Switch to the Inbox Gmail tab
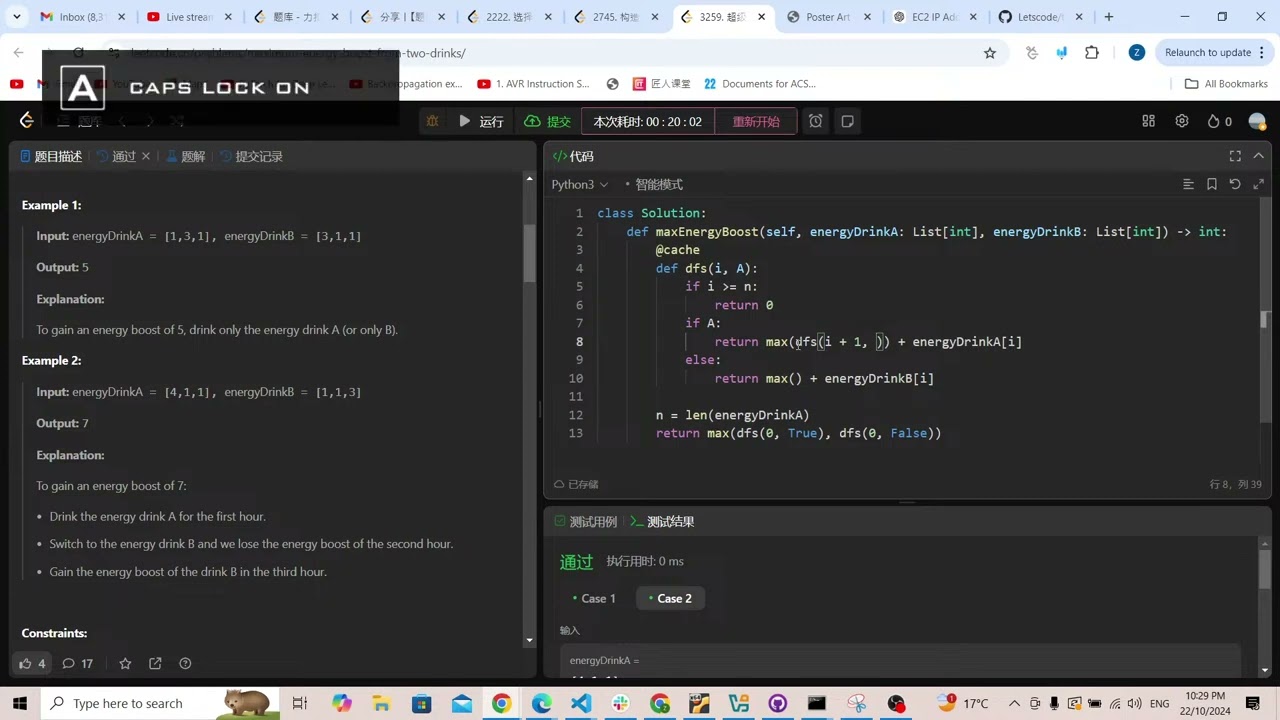 pyautogui.click(x=80, y=17)
